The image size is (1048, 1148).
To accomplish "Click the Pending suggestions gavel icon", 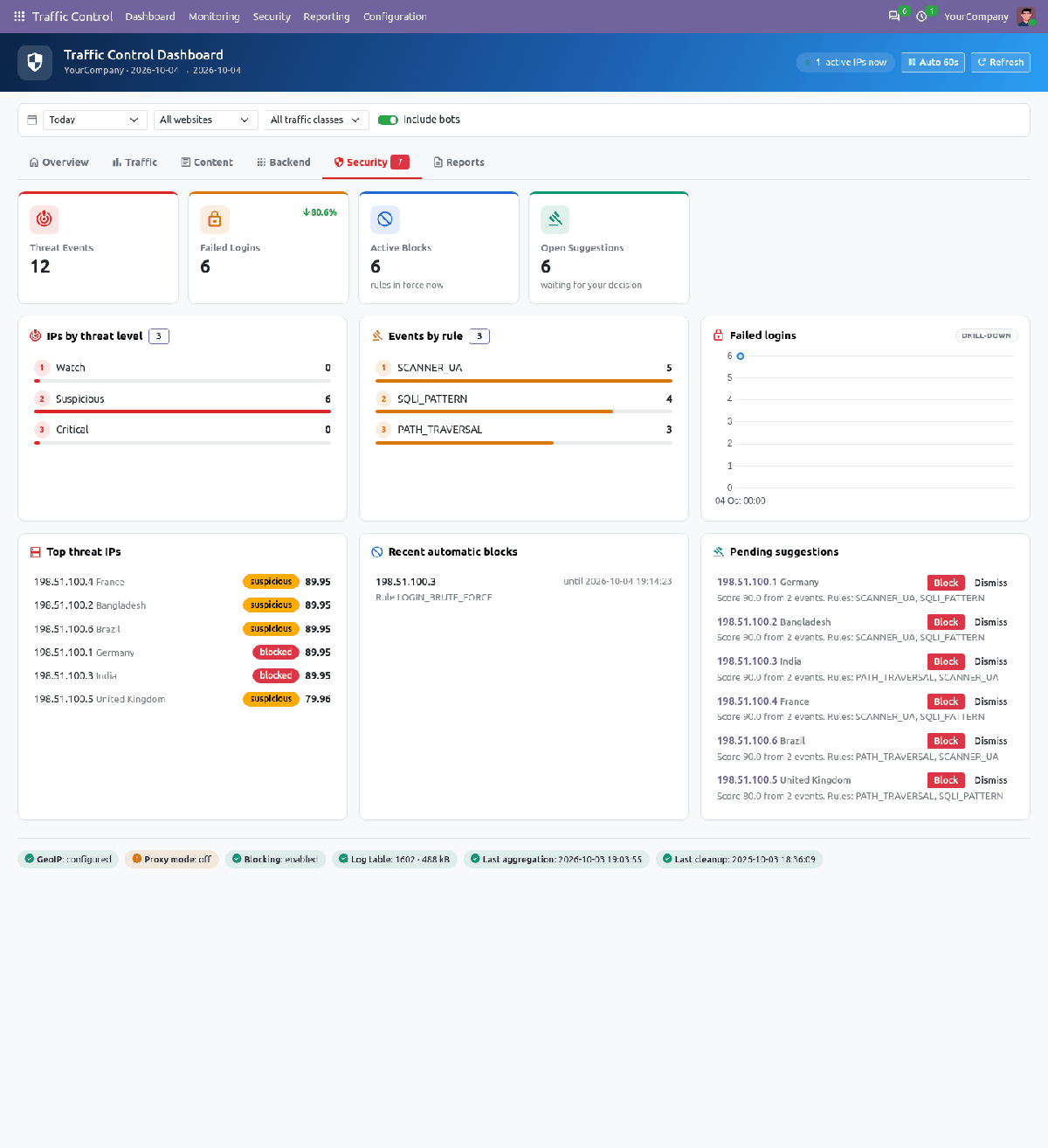I will pos(719,552).
